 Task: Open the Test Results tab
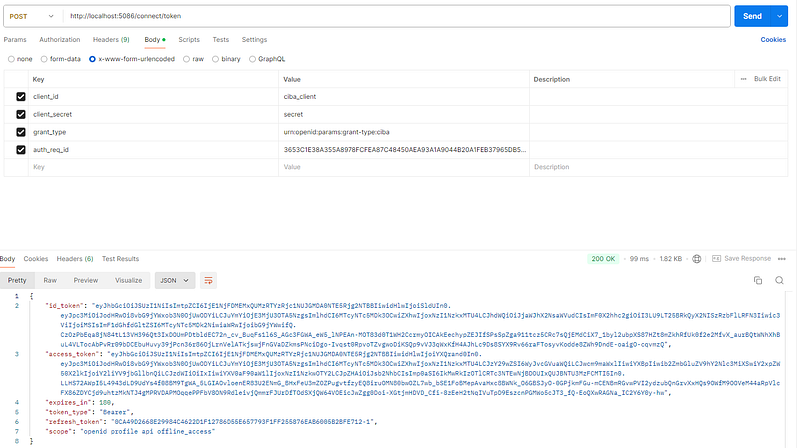point(120,259)
